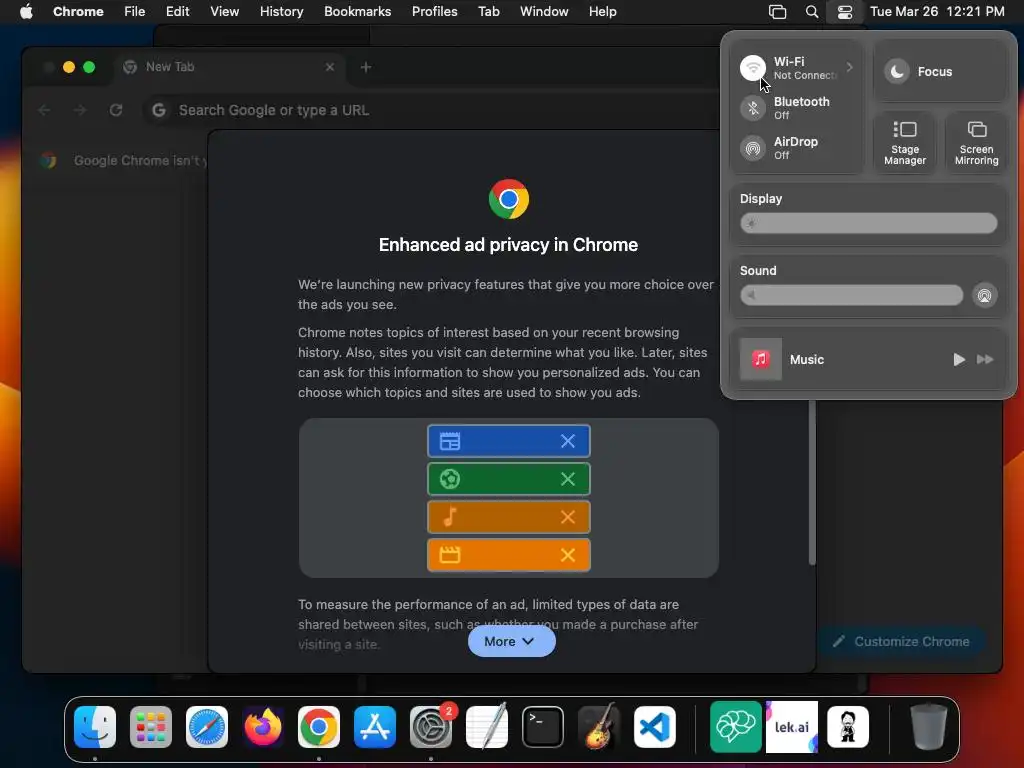Click the green zoom button of Chrome window
This screenshot has width=1024, height=768.
coord(89,67)
